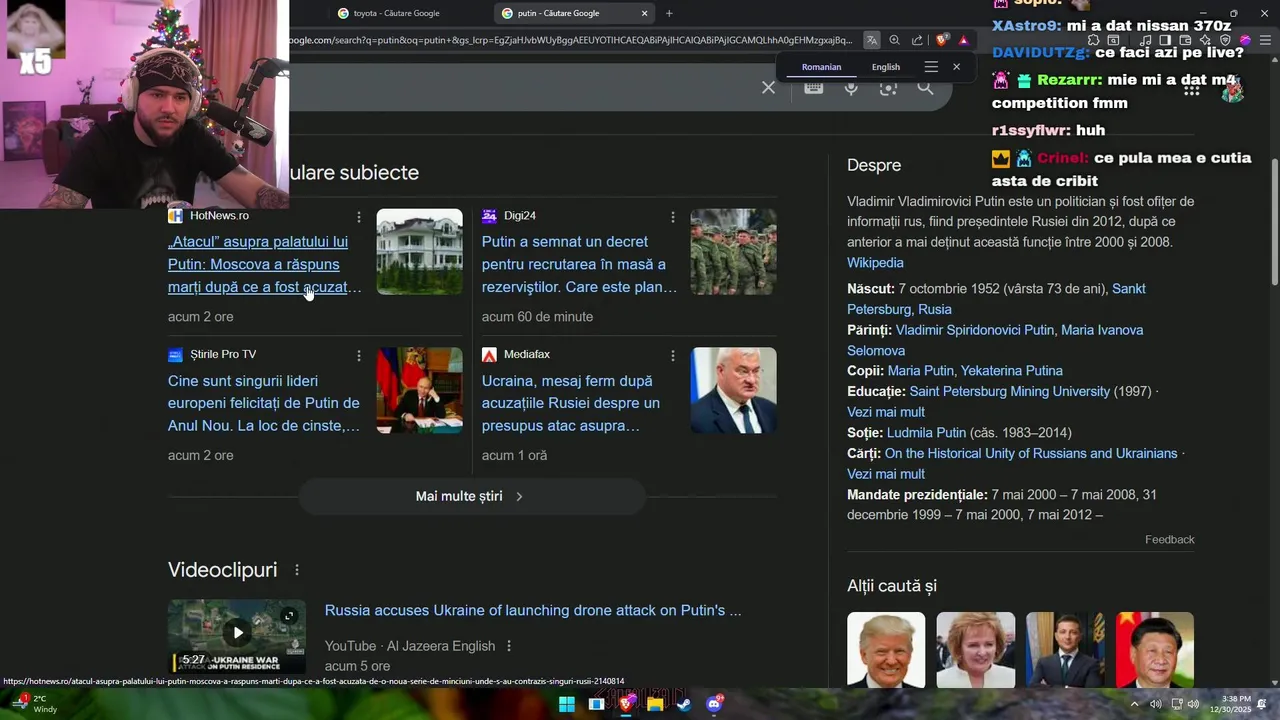1280x720 pixels.
Task: Click the soldiers thumbnail for Digi24 article
Action: point(733,251)
